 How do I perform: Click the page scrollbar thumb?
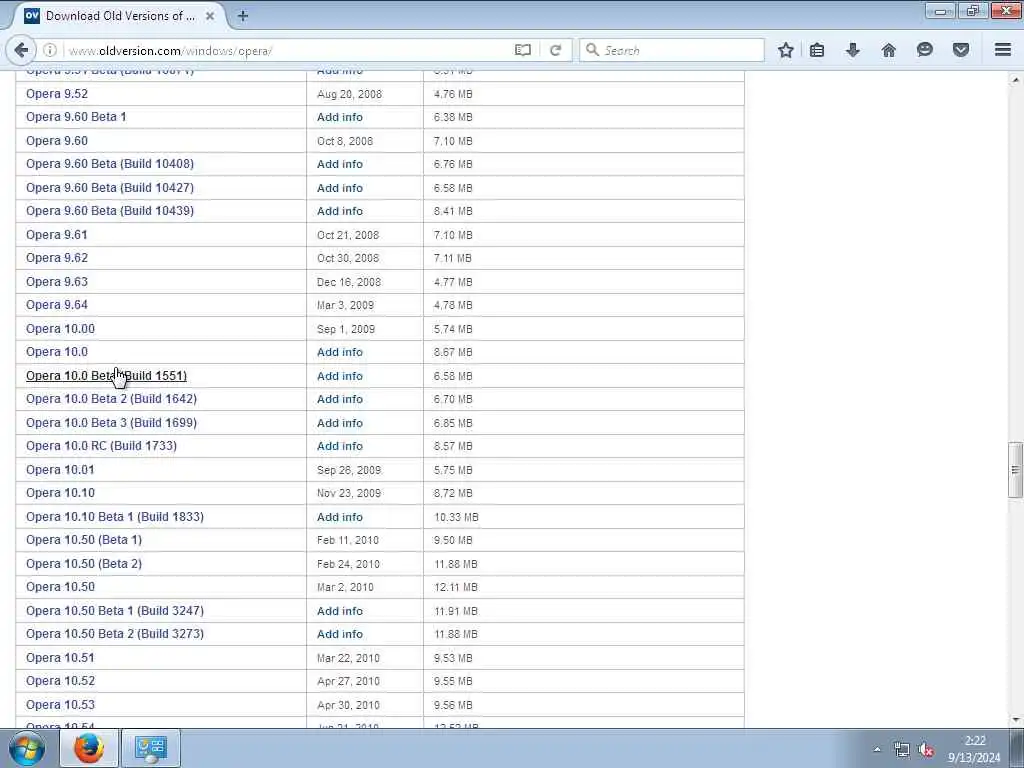(1015, 470)
